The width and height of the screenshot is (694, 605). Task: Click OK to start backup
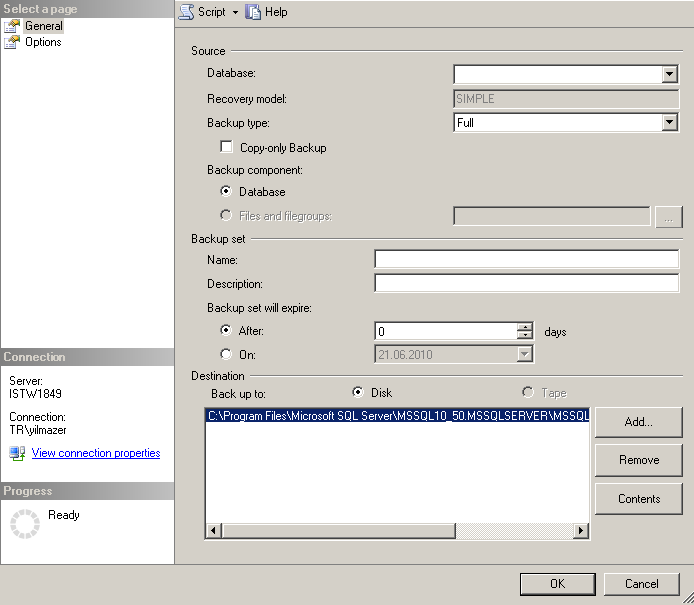(558, 584)
